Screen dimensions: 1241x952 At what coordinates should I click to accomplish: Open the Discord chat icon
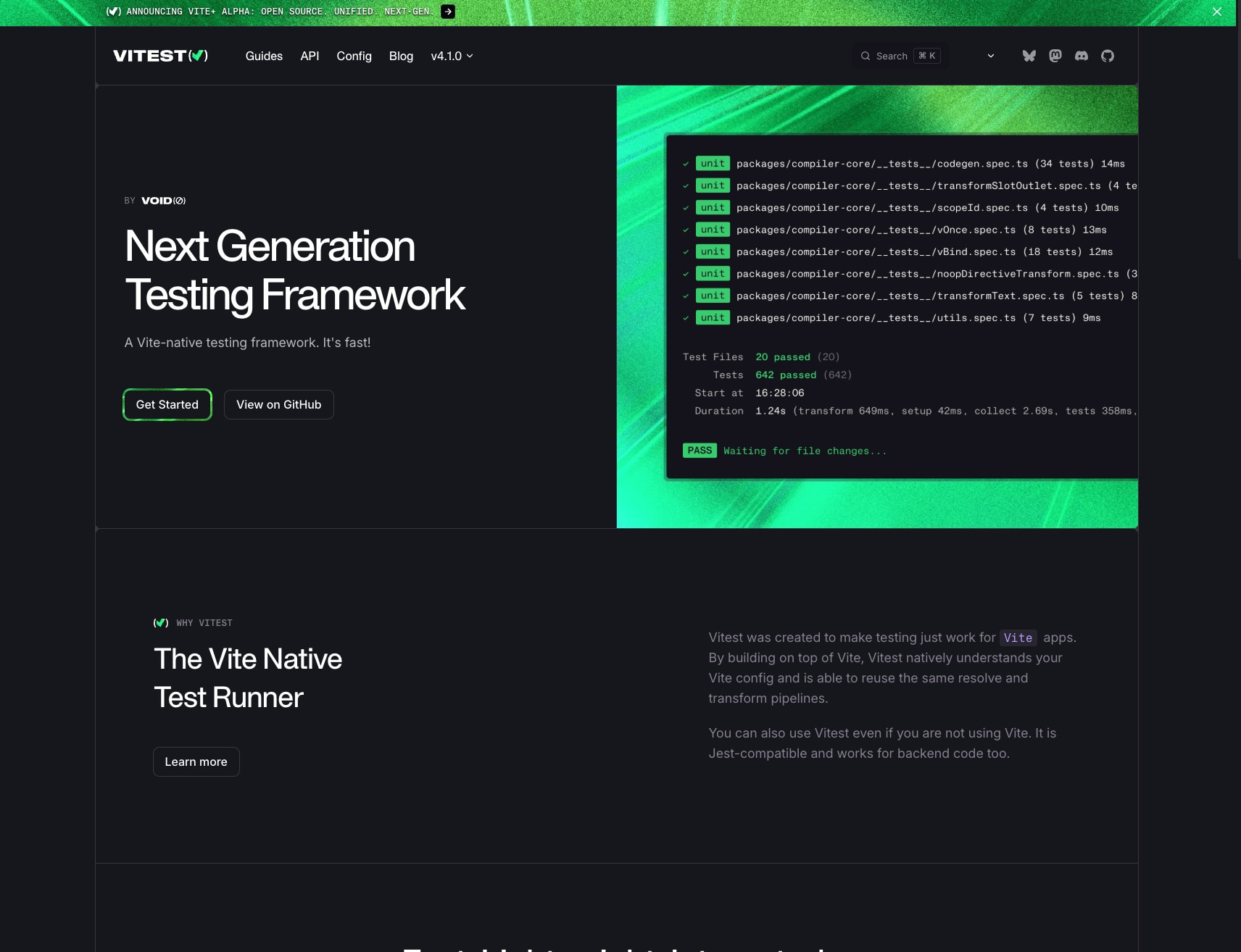1082,56
